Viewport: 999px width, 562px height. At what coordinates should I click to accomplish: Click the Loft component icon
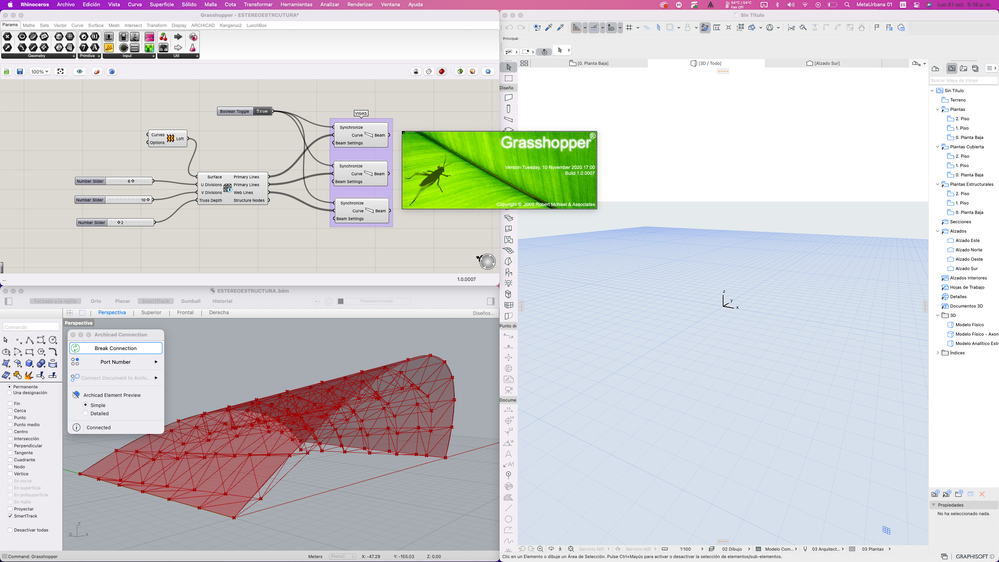[x=171, y=138]
